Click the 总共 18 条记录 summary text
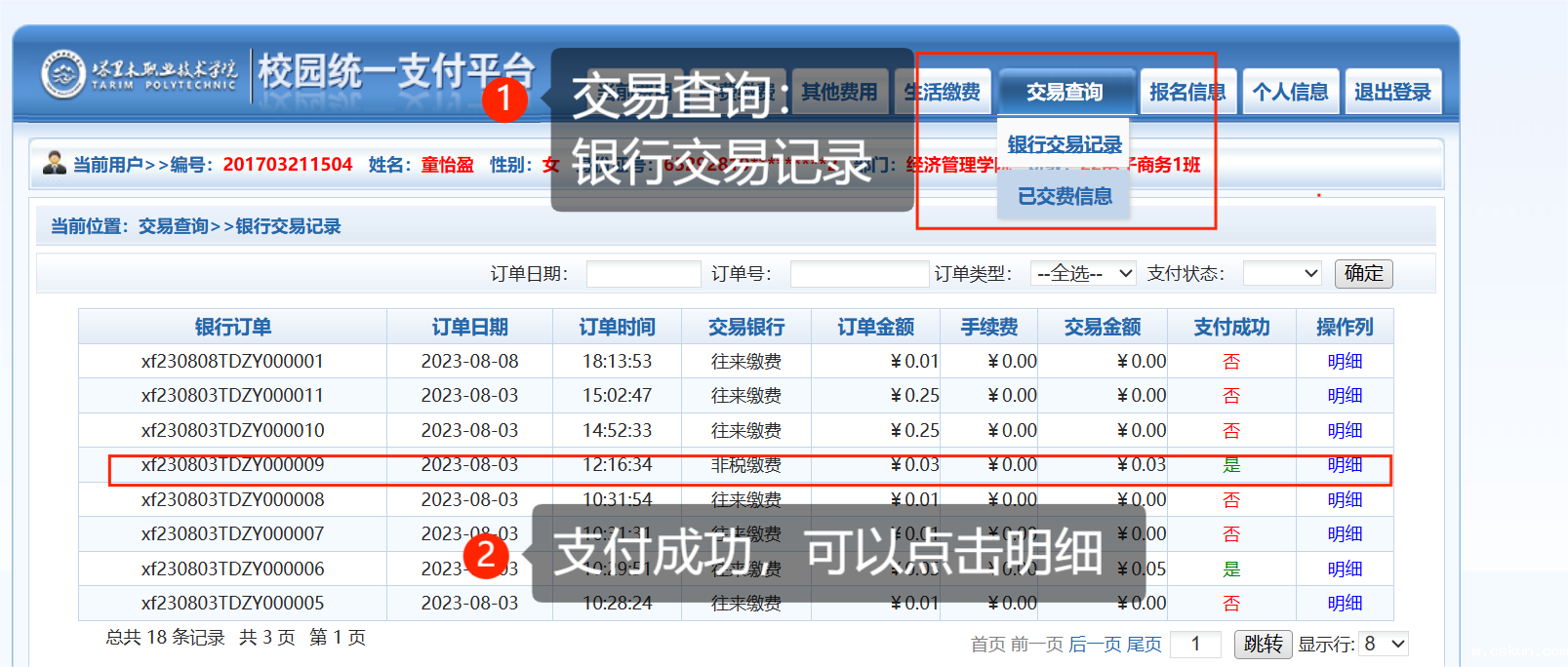Viewport: 1568px width, 667px height. click(x=166, y=638)
